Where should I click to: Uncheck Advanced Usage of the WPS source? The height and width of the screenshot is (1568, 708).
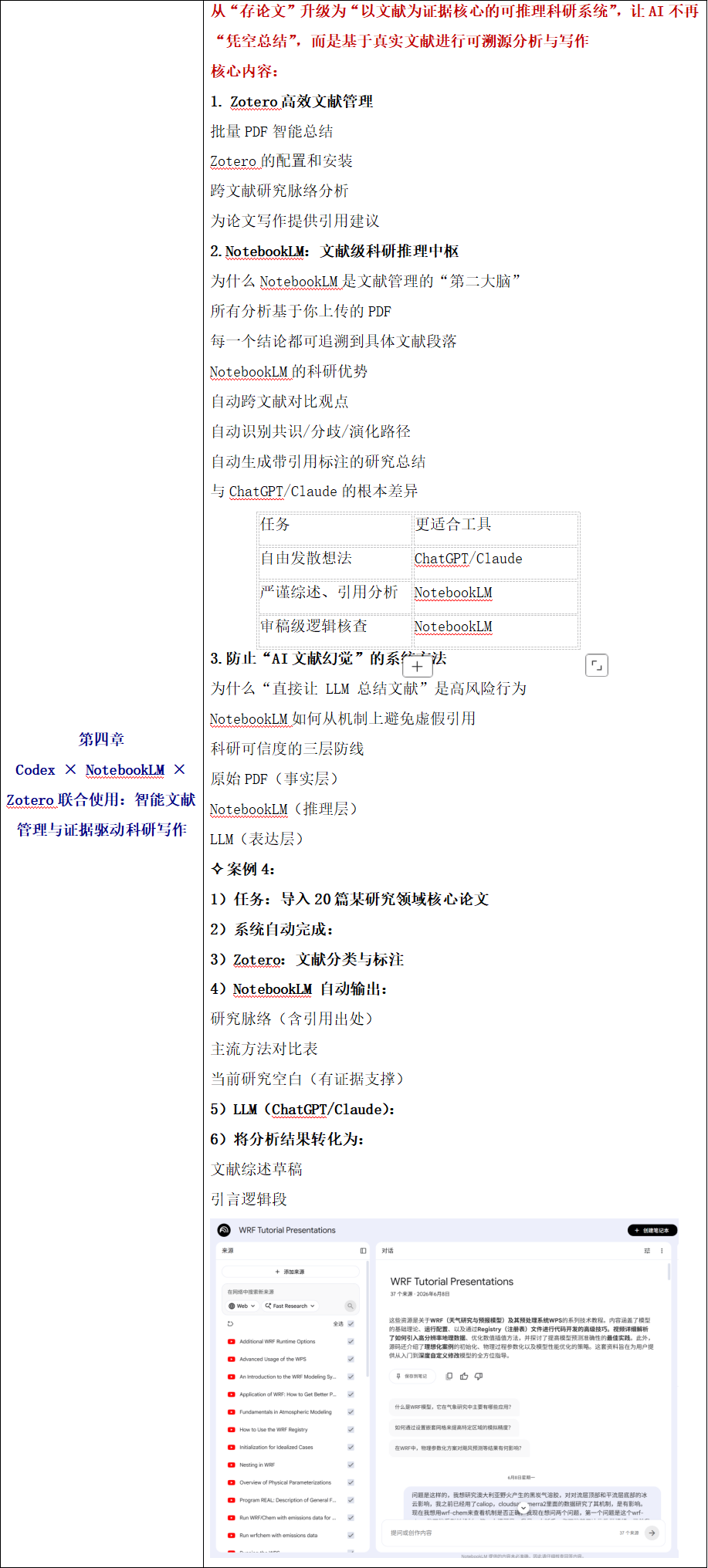tap(351, 1359)
